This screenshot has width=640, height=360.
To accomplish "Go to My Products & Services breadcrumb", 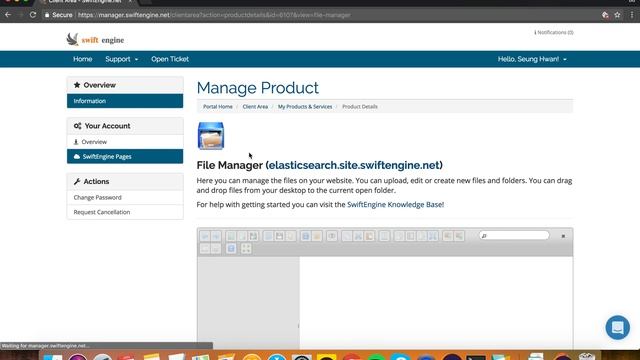I will tap(305, 107).
